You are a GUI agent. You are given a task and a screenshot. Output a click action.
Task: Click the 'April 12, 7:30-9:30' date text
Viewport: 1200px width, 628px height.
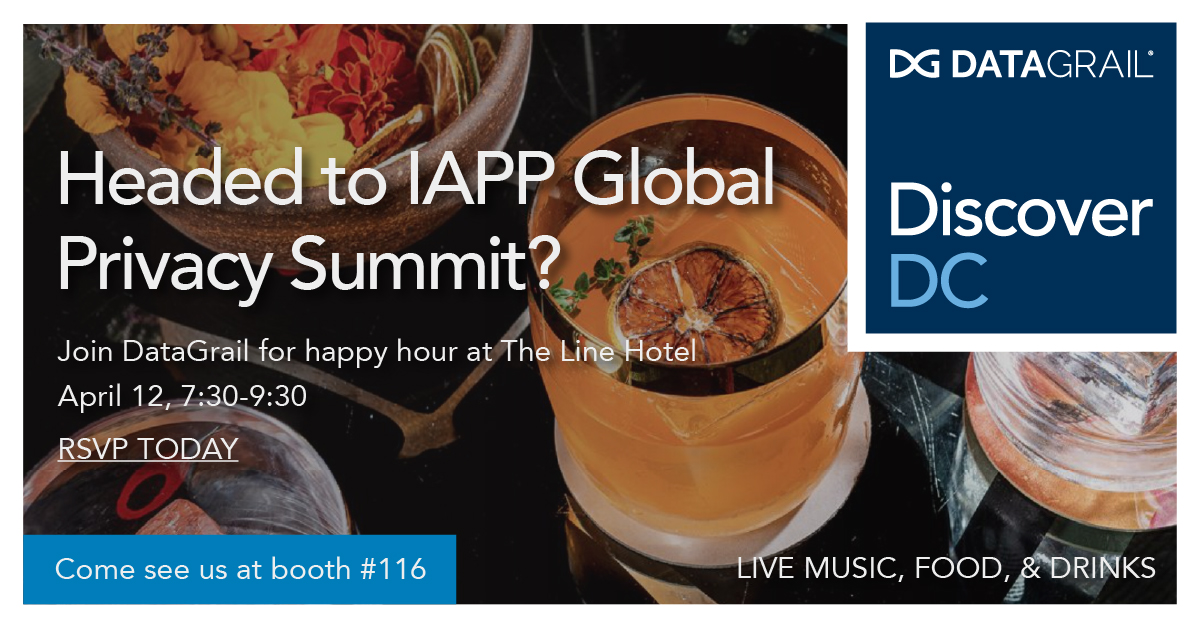pos(182,397)
